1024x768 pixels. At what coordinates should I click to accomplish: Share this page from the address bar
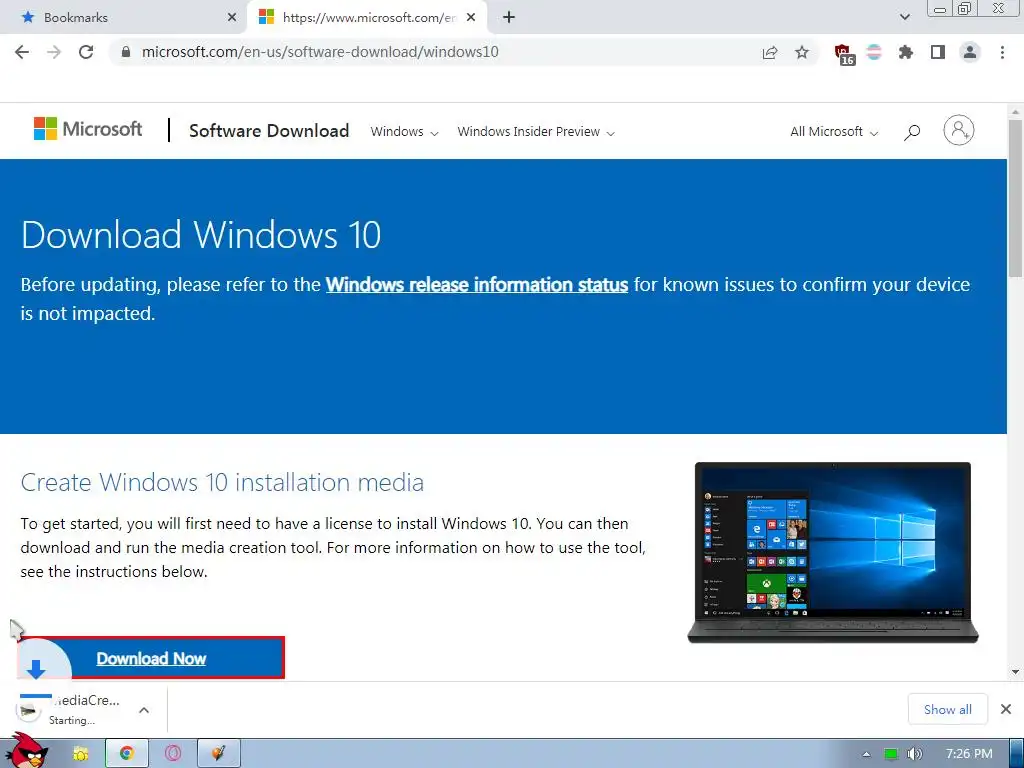point(770,53)
